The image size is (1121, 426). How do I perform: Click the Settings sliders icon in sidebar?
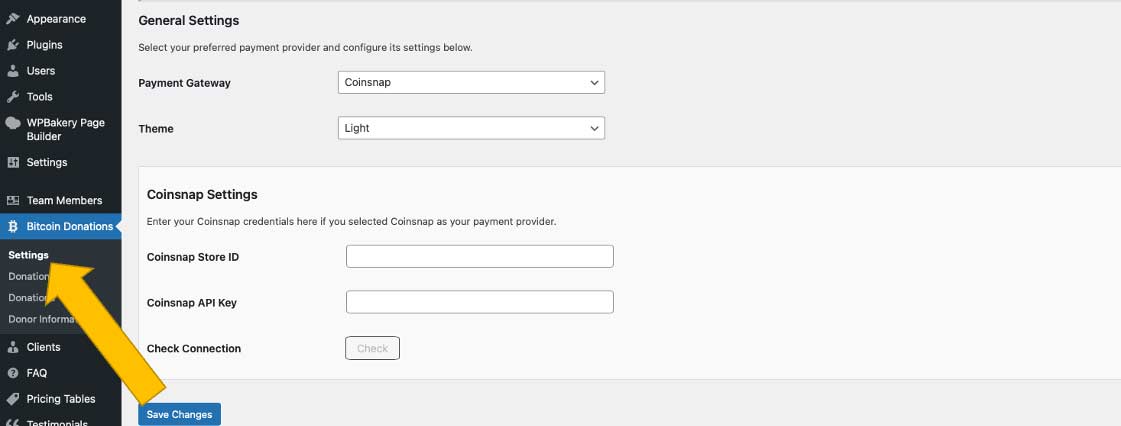tap(13, 162)
